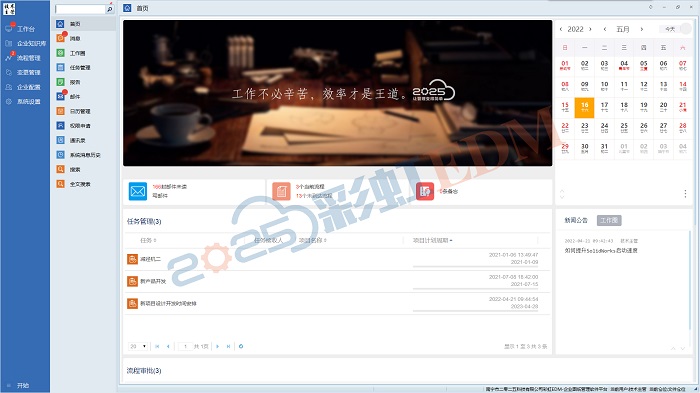Open page size dropdown showing 20
Screen dimensions: 700x393
point(138,346)
